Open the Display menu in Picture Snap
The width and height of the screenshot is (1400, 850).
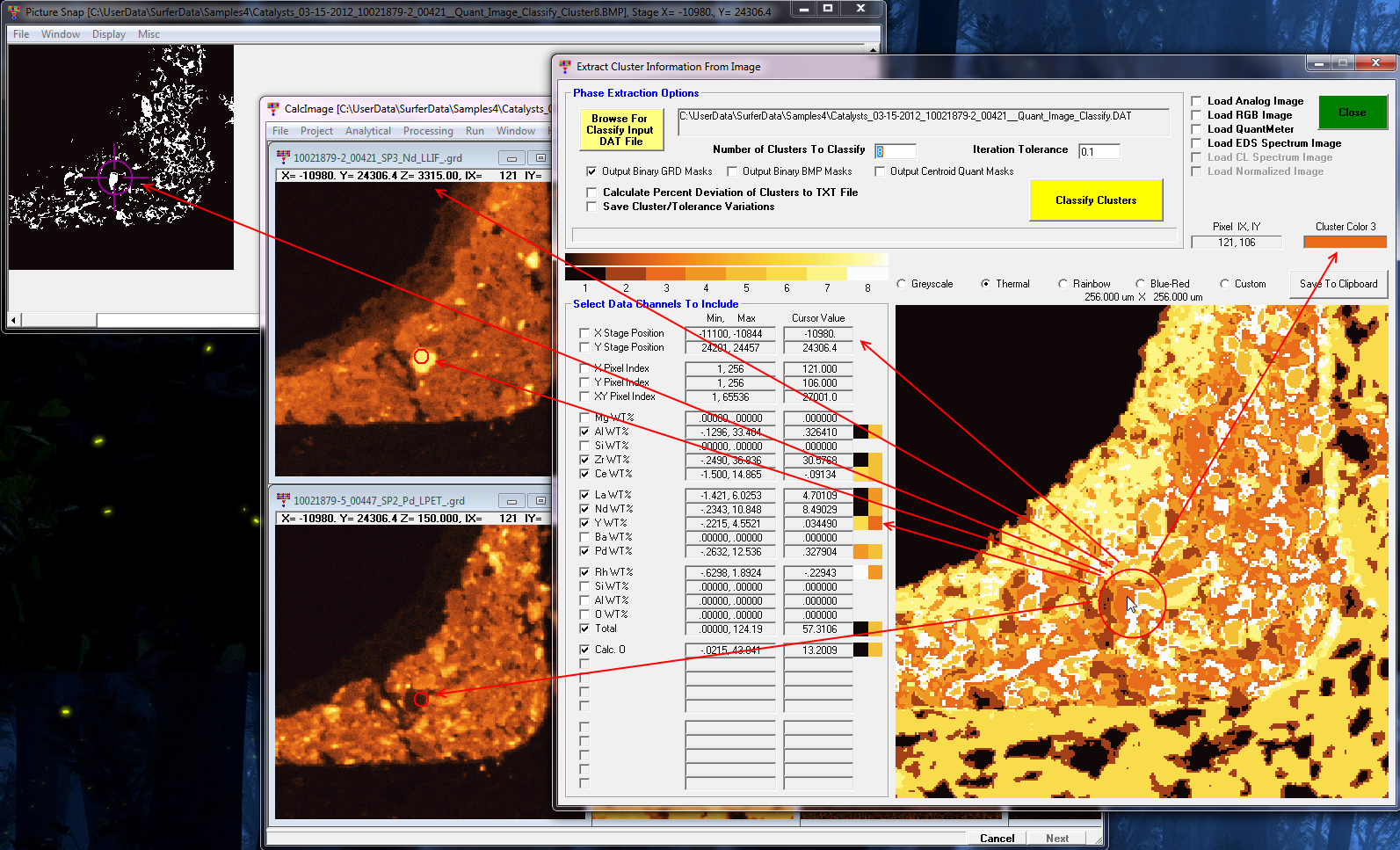pyautogui.click(x=108, y=34)
